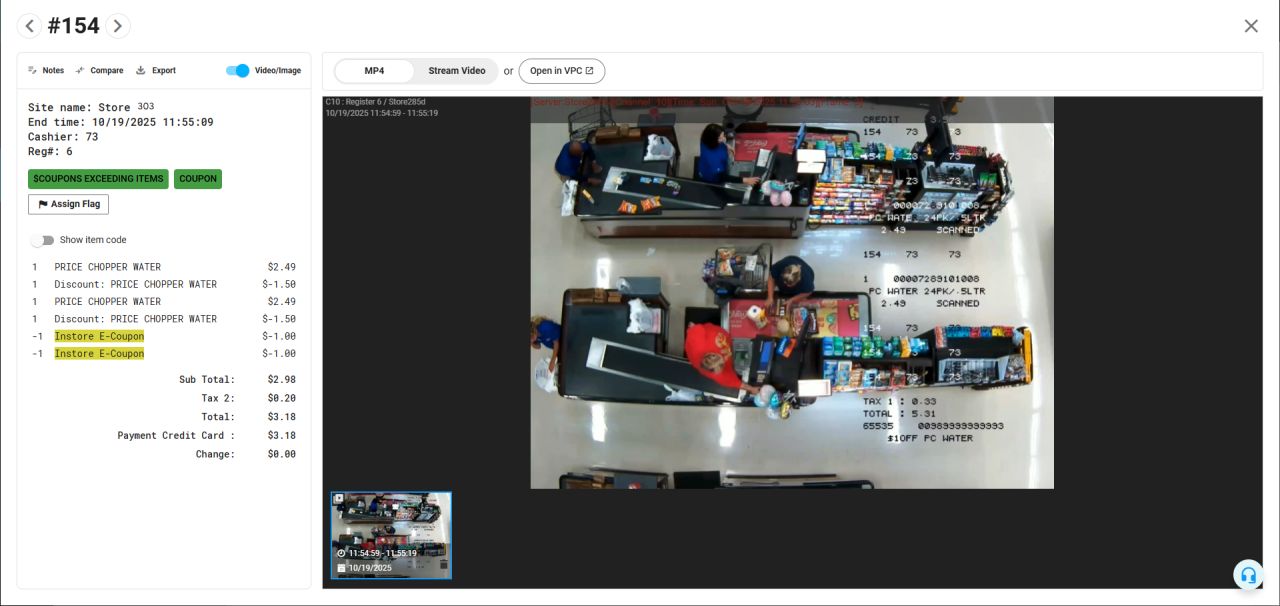Screen dimensions: 1280x606
Task: Click the Cashier: 73 line
Action: click(x=63, y=137)
